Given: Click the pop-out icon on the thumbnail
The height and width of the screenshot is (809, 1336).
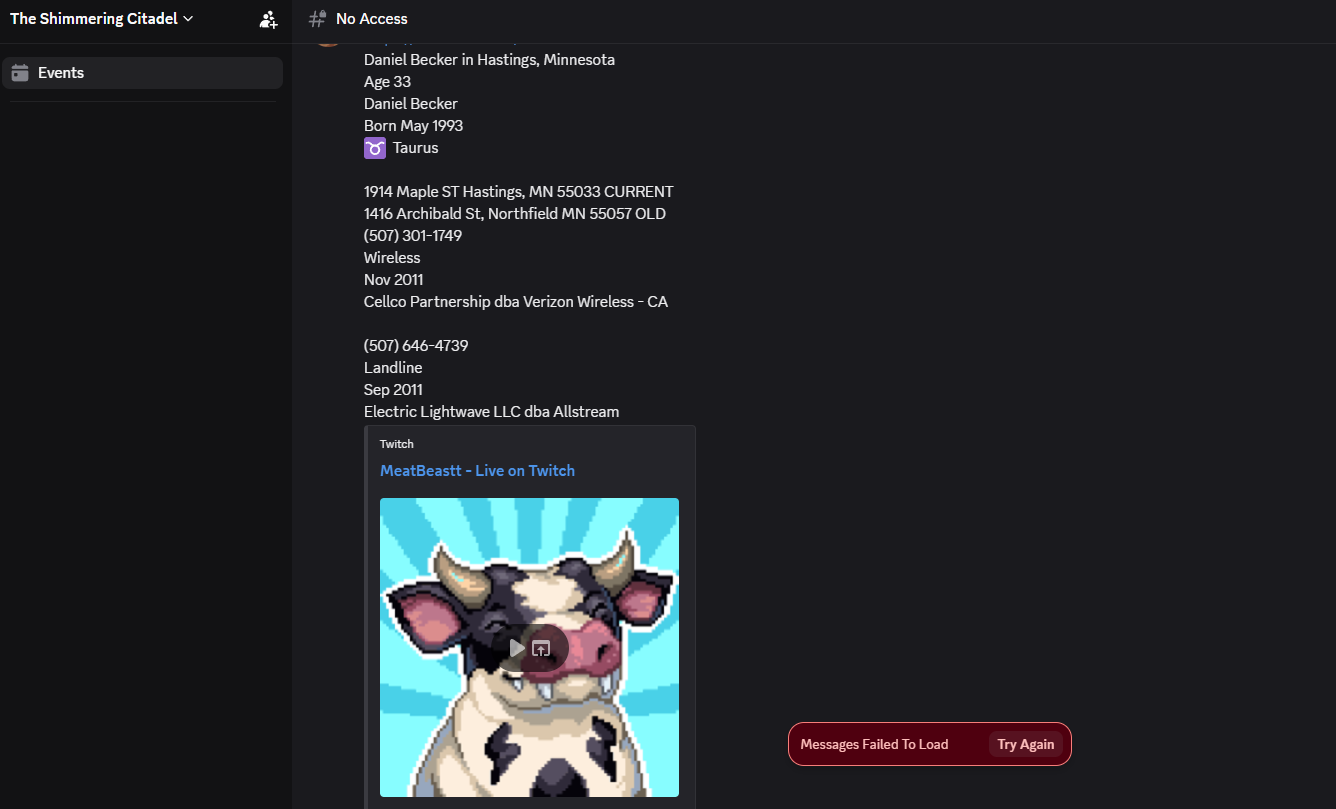Looking at the screenshot, I should [x=541, y=648].
